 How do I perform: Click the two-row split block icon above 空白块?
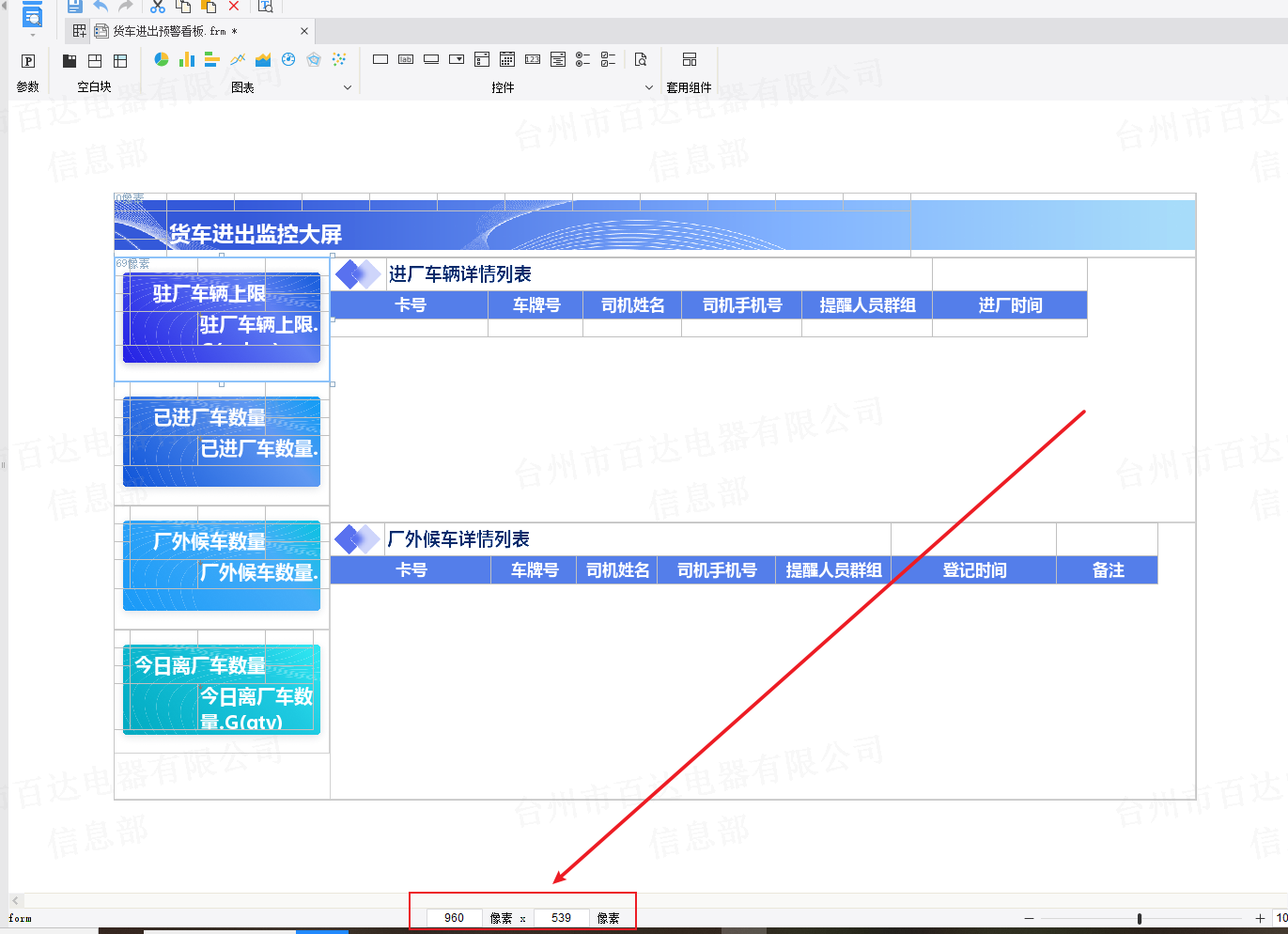95,61
